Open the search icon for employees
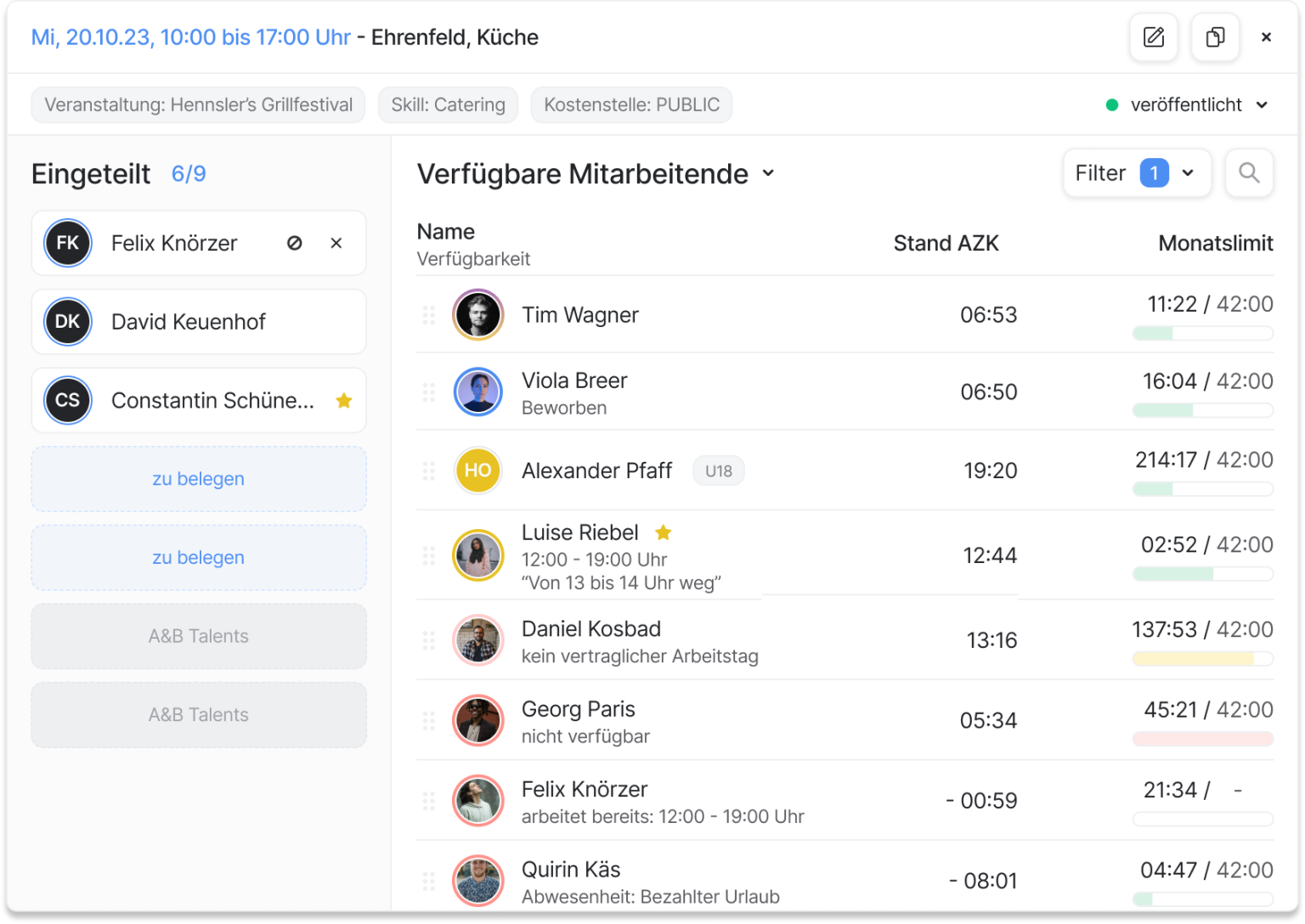Screen dimensions: 1305x924 click(x=1249, y=172)
